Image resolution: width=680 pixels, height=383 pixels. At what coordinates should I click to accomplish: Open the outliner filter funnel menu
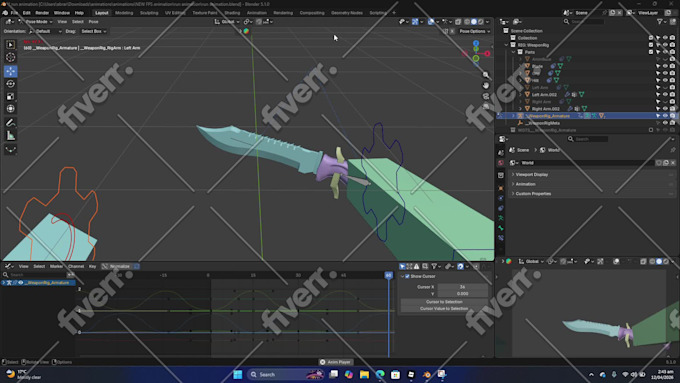click(x=661, y=21)
